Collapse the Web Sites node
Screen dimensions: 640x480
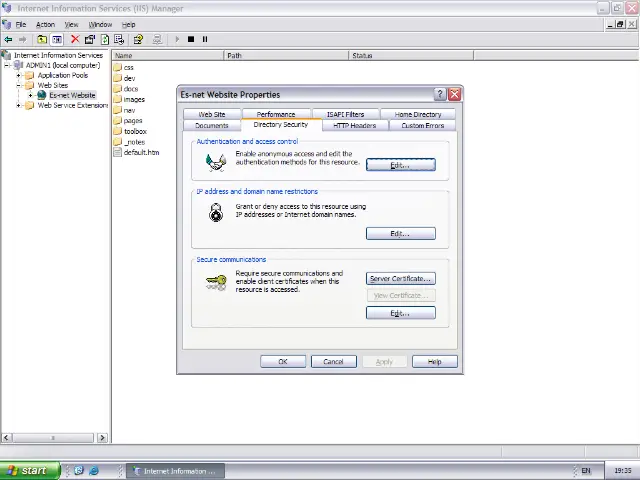click(18, 85)
